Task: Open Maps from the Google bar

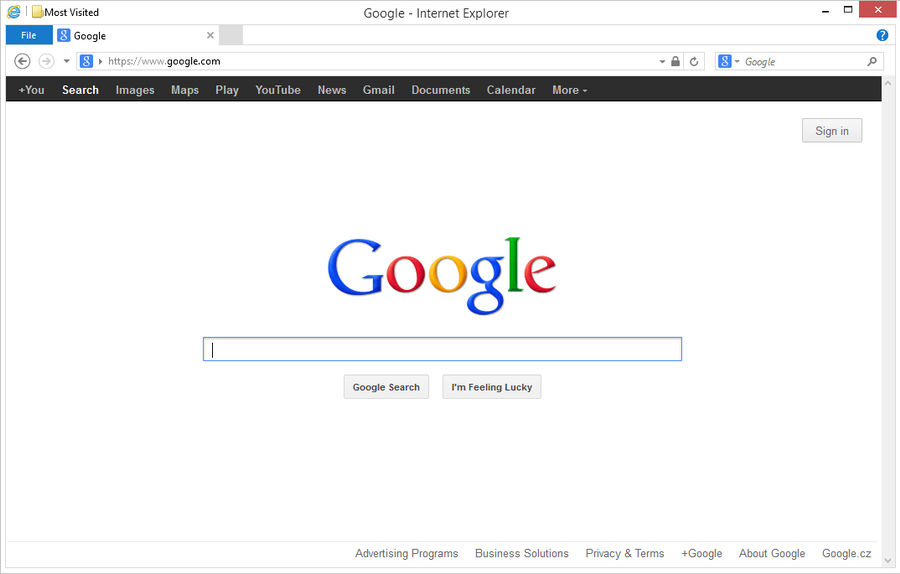Action: [x=185, y=90]
